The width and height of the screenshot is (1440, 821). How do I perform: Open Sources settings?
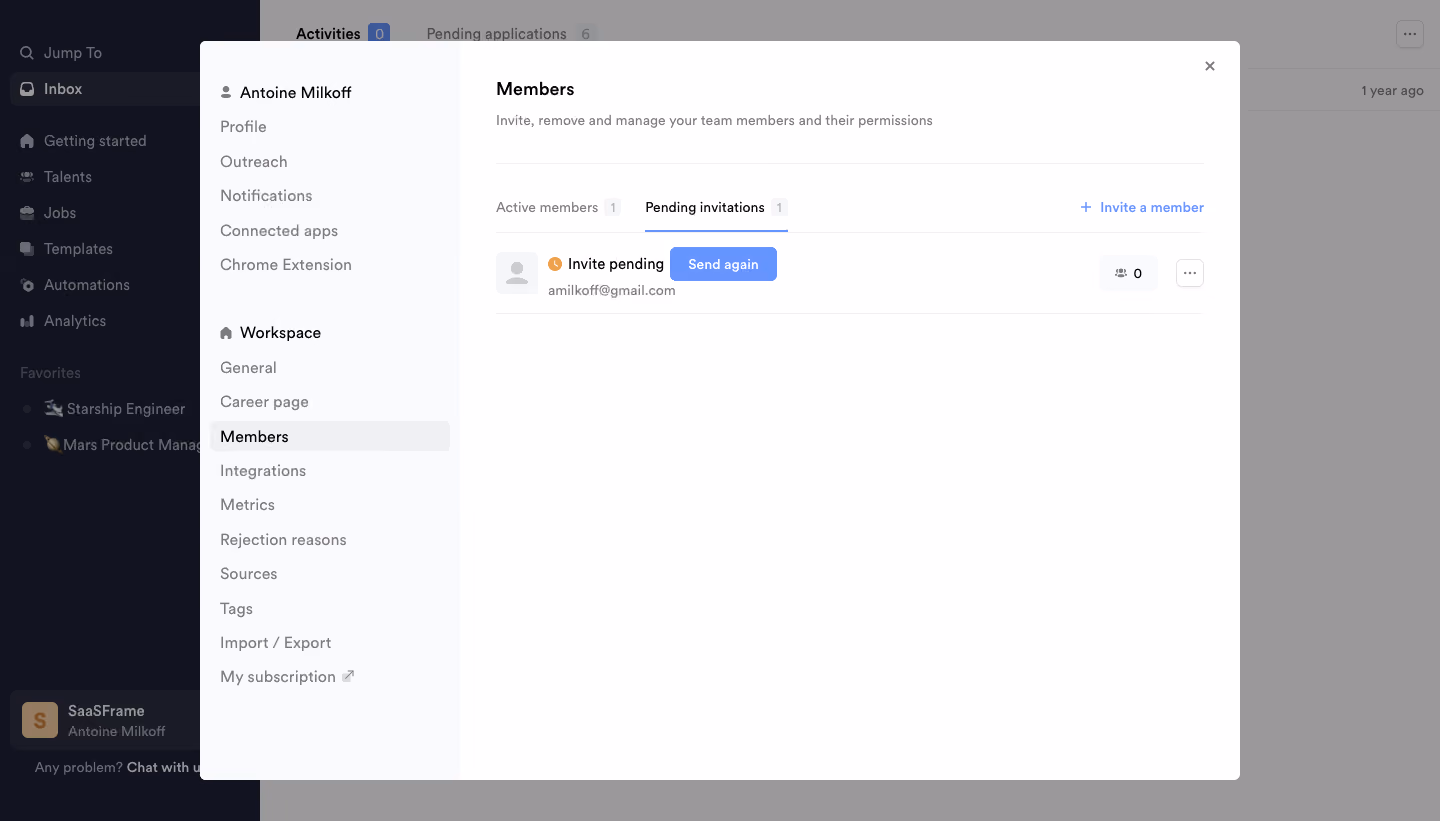(x=248, y=574)
